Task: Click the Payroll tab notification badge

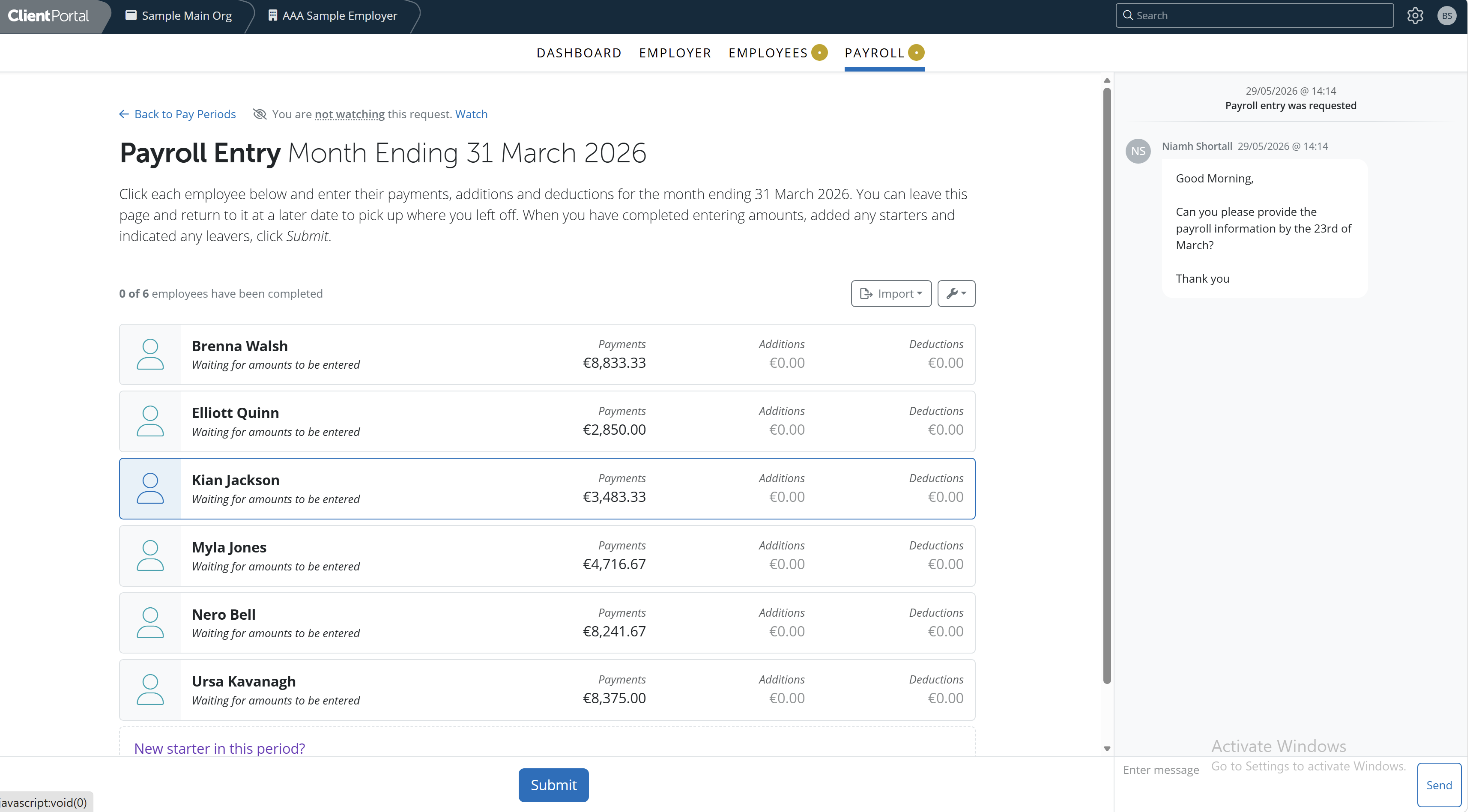Action: pyautogui.click(x=916, y=53)
